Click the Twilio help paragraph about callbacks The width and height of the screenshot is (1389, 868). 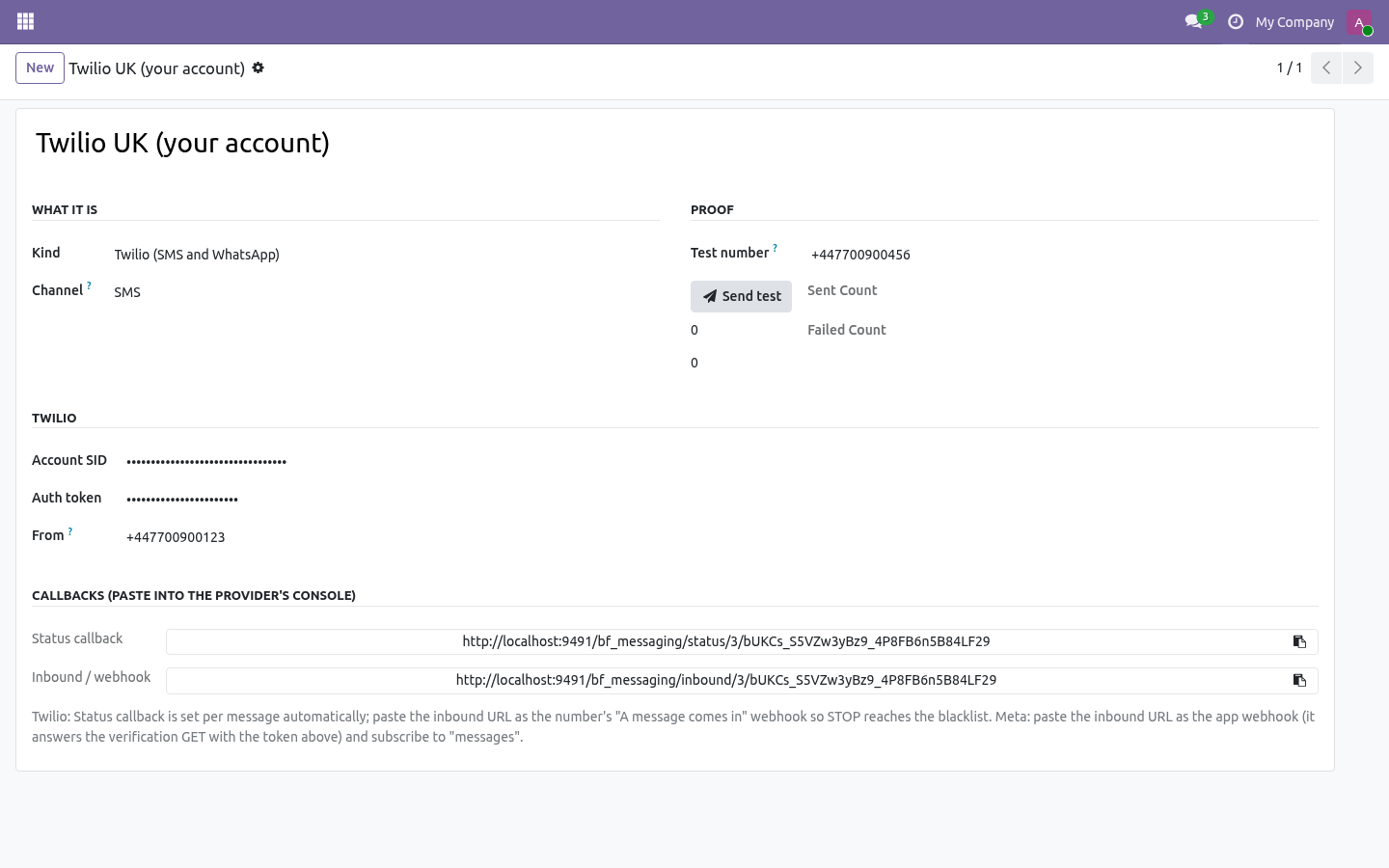pyautogui.click(x=673, y=726)
